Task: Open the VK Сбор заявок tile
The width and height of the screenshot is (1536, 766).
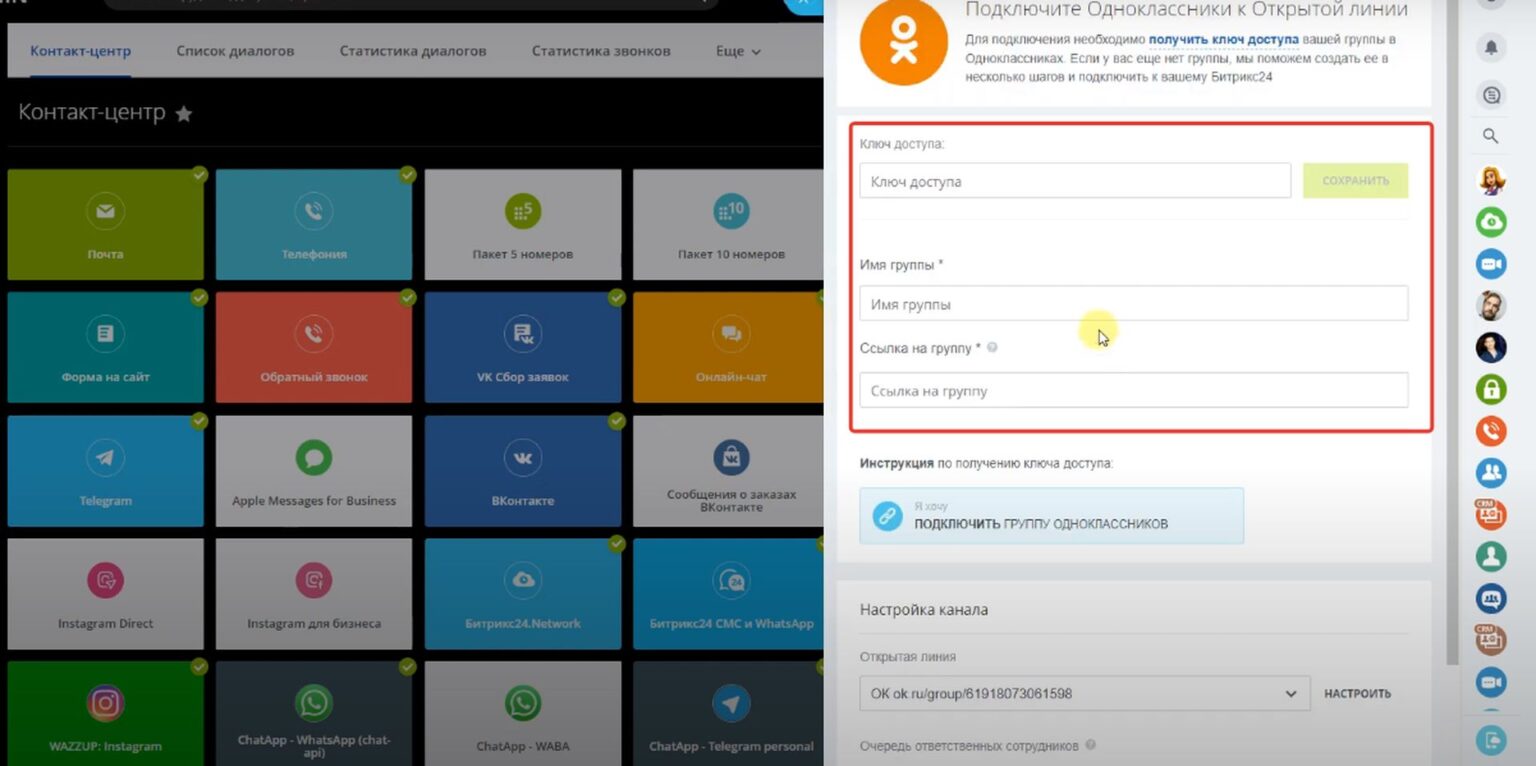Action: (522, 347)
